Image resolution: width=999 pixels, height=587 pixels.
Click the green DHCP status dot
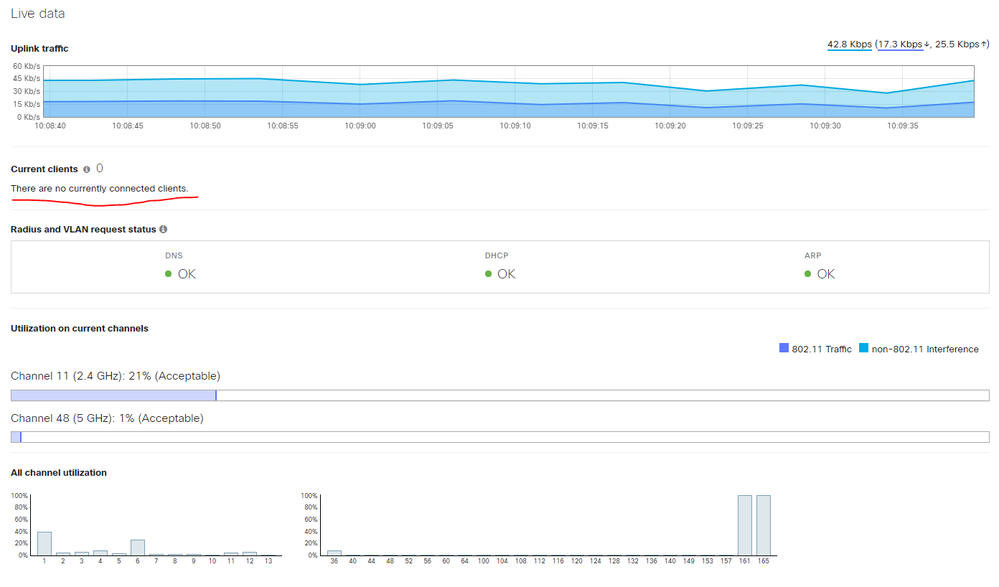tap(489, 274)
